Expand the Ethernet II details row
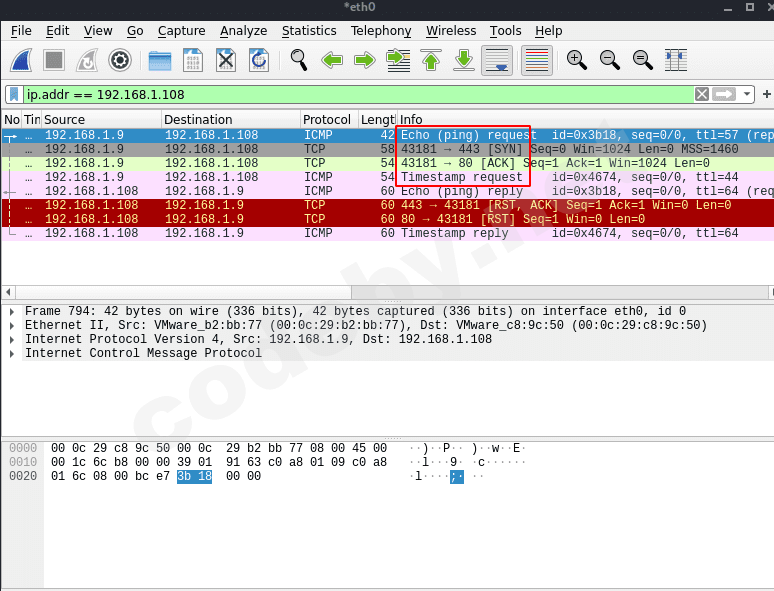The image size is (774, 591). point(12,325)
